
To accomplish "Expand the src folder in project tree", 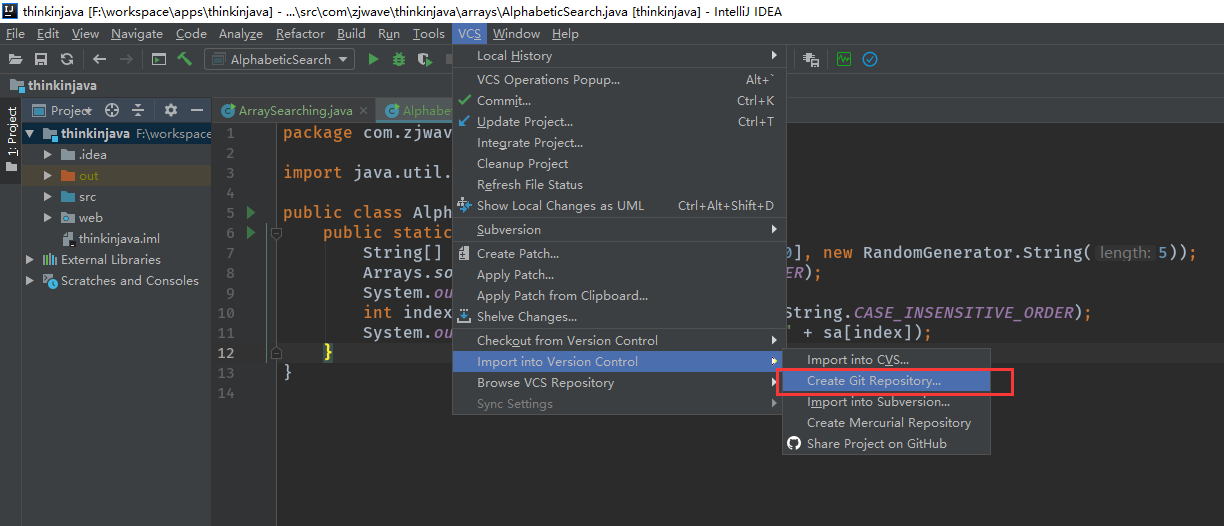I will click(x=47, y=197).
